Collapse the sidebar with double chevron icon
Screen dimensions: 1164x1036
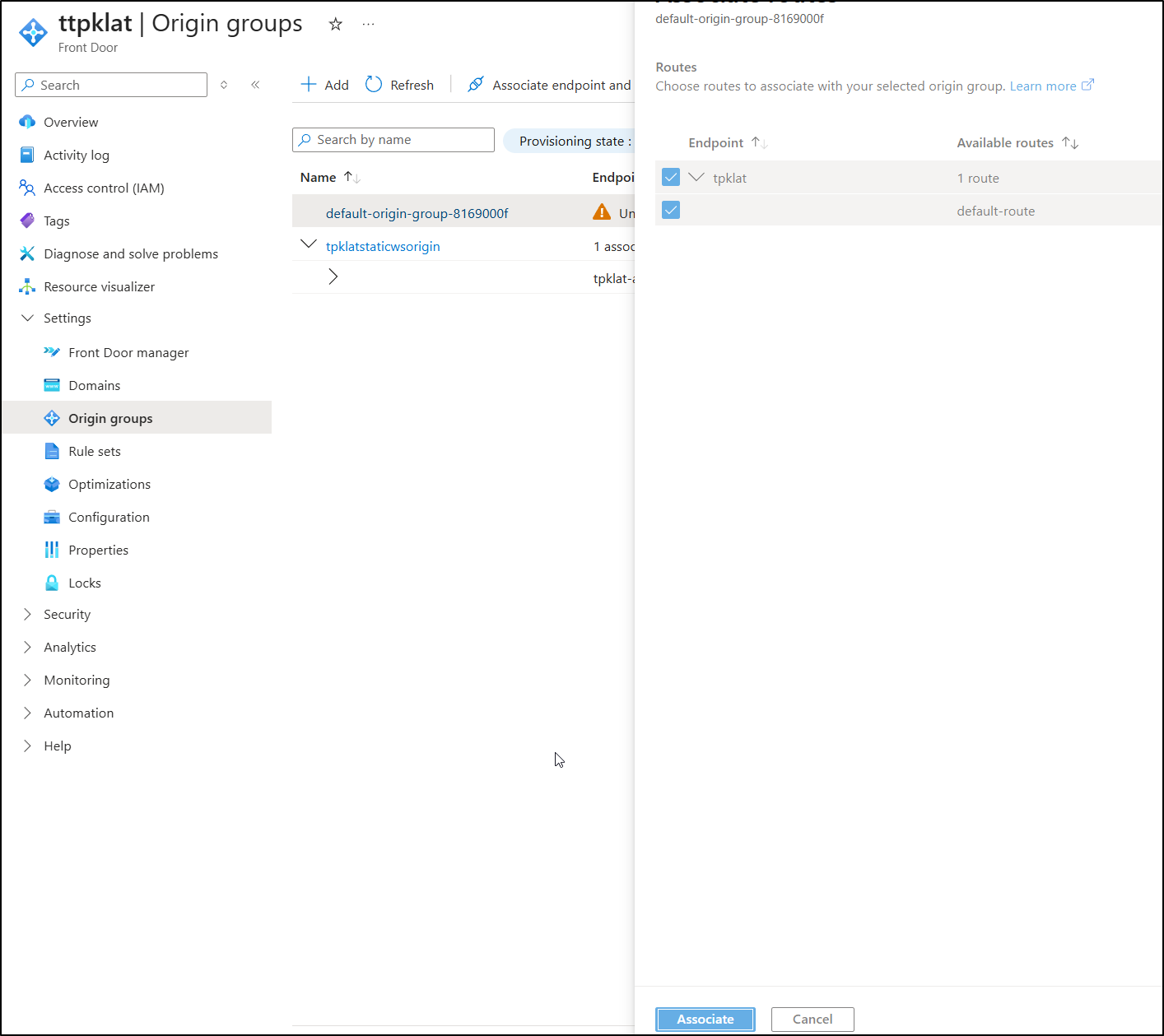[x=255, y=85]
